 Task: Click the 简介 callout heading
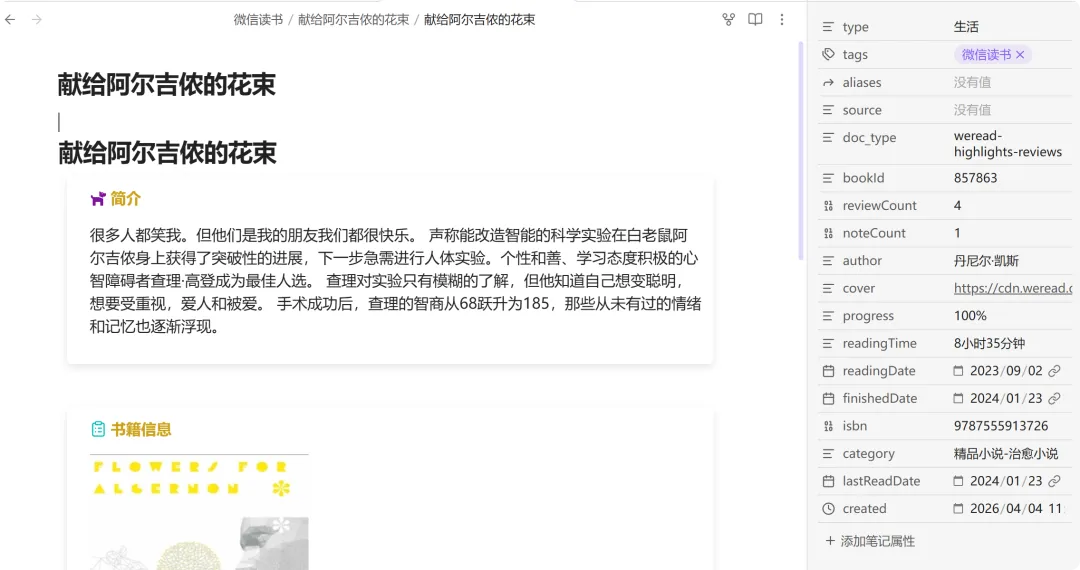(x=125, y=199)
